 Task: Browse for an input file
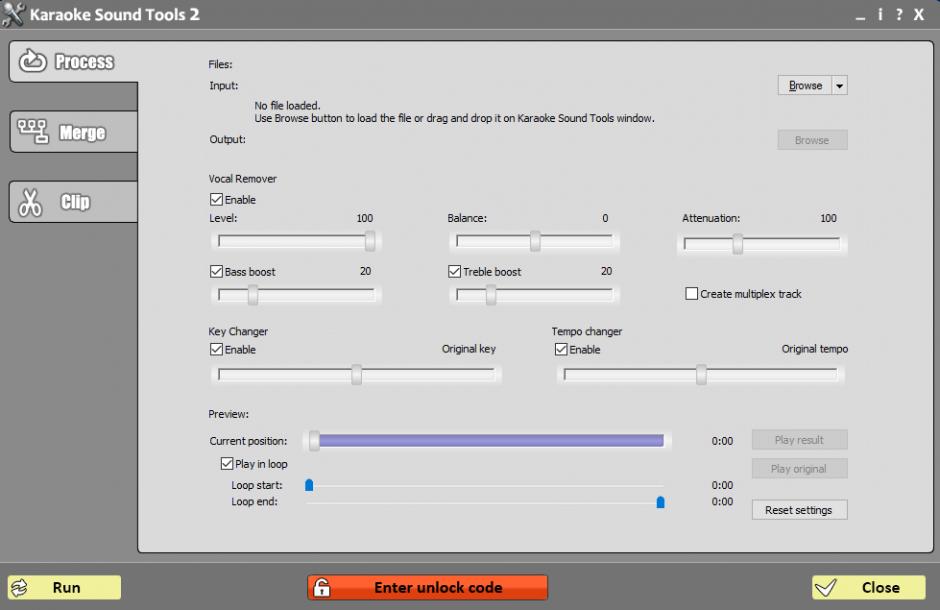805,86
